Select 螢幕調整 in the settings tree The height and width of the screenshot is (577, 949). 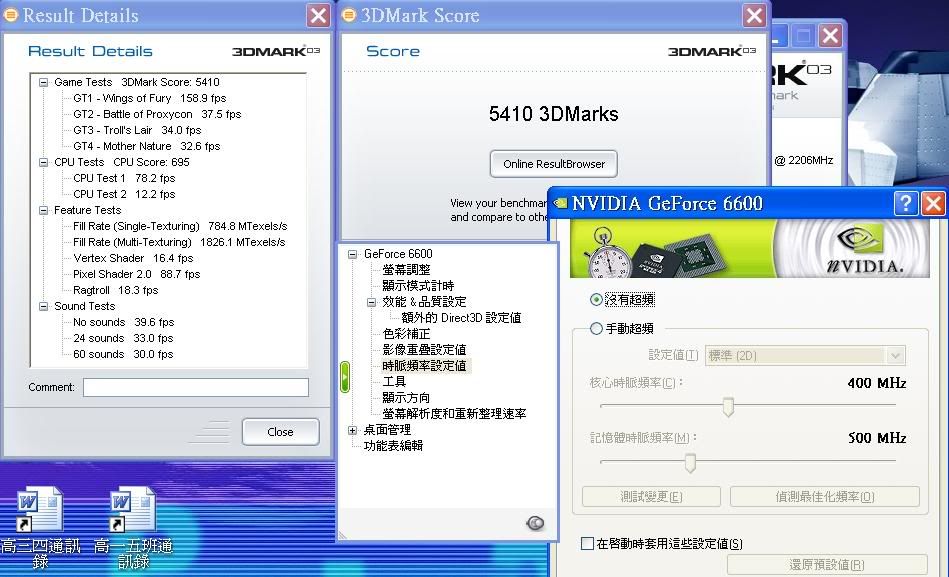point(406,269)
